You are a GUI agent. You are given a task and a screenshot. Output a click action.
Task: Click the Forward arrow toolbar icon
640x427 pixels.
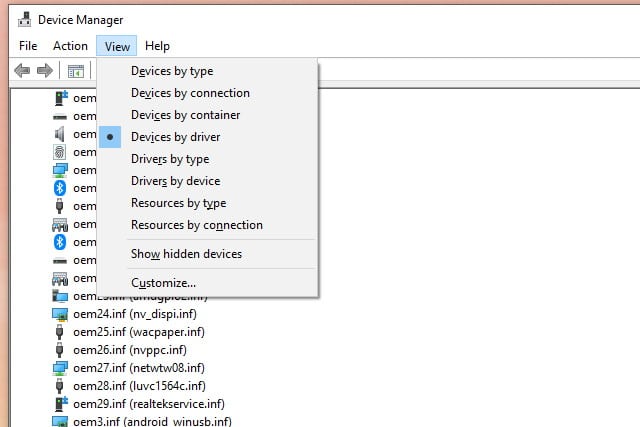click(x=44, y=70)
